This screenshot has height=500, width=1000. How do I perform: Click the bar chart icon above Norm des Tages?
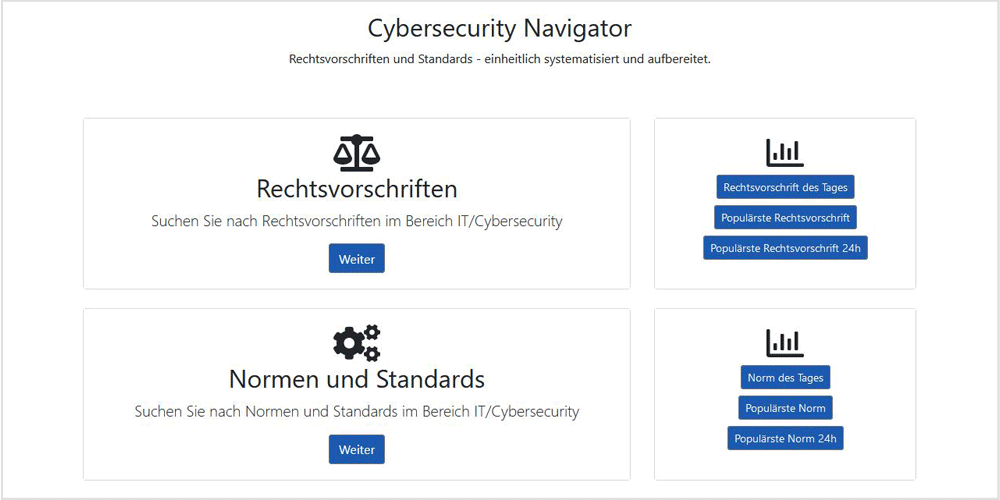pyautogui.click(x=784, y=343)
